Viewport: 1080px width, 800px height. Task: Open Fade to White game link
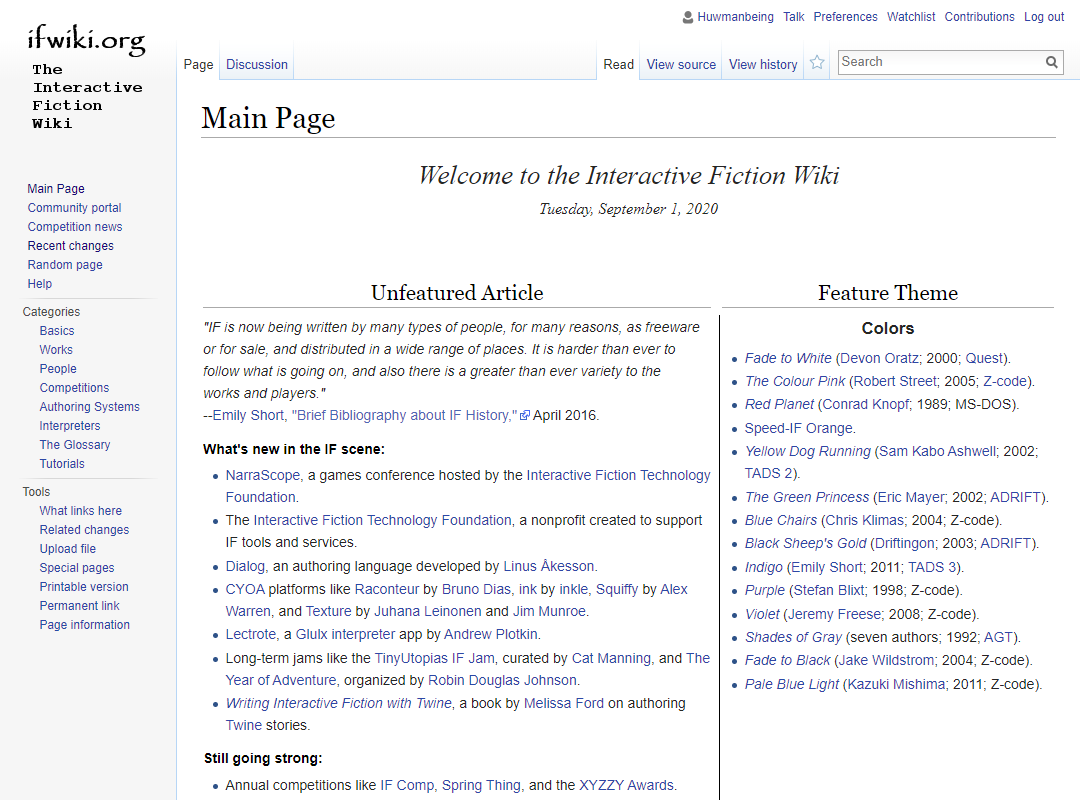788,358
